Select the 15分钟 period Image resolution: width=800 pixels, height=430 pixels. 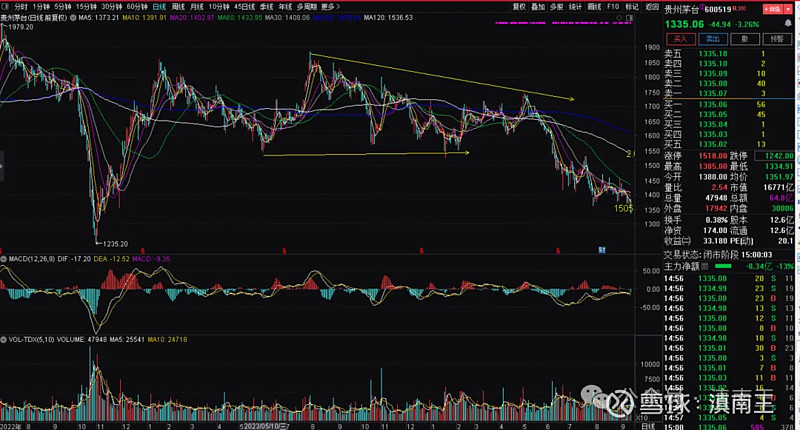click(86, 7)
